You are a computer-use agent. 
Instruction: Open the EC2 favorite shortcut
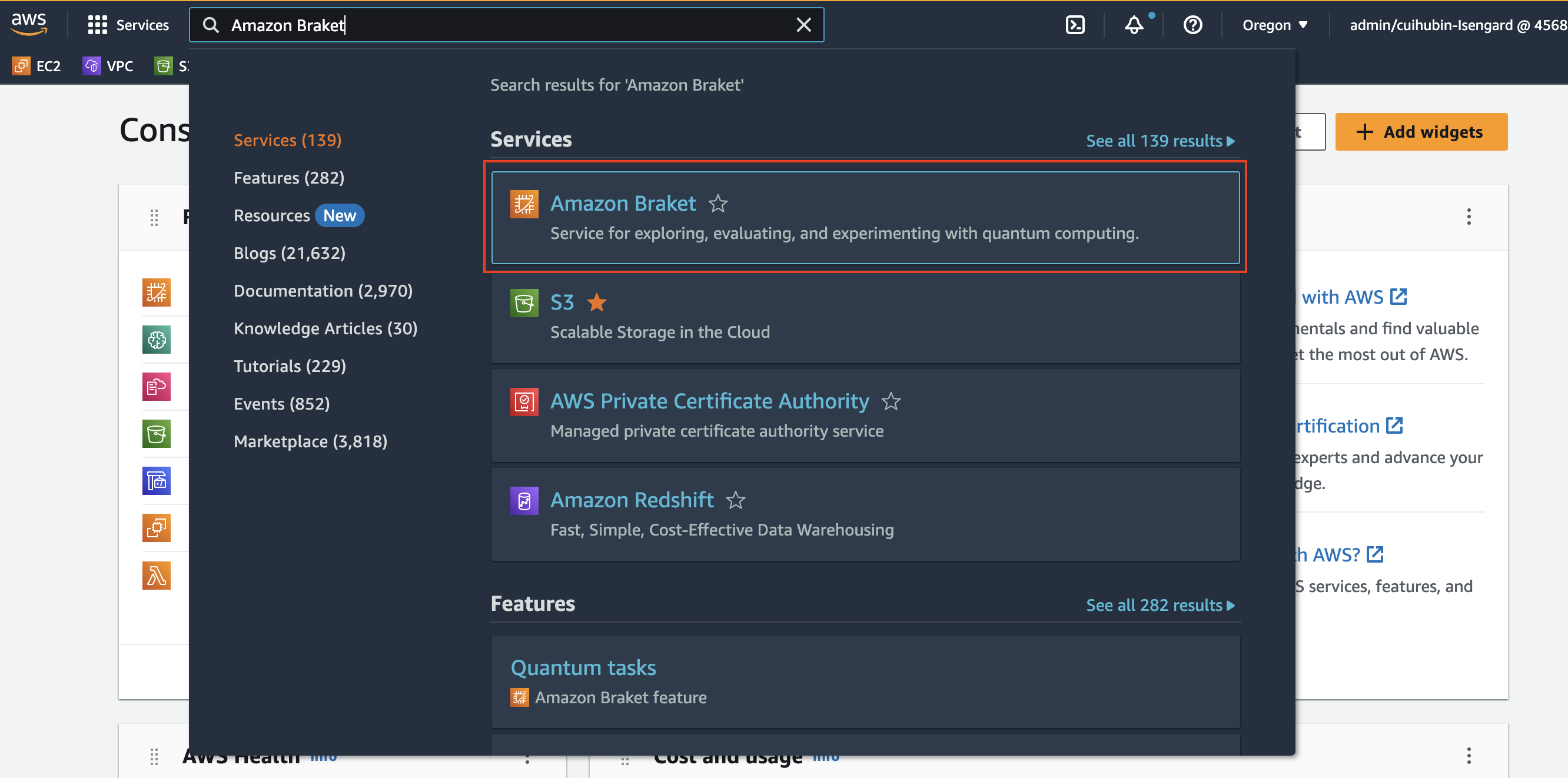(x=38, y=66)
